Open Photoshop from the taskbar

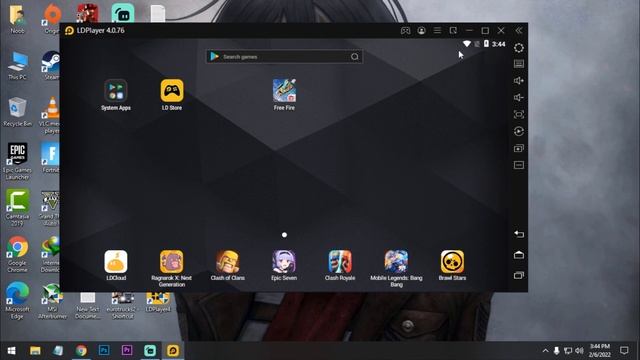(104, 351)
